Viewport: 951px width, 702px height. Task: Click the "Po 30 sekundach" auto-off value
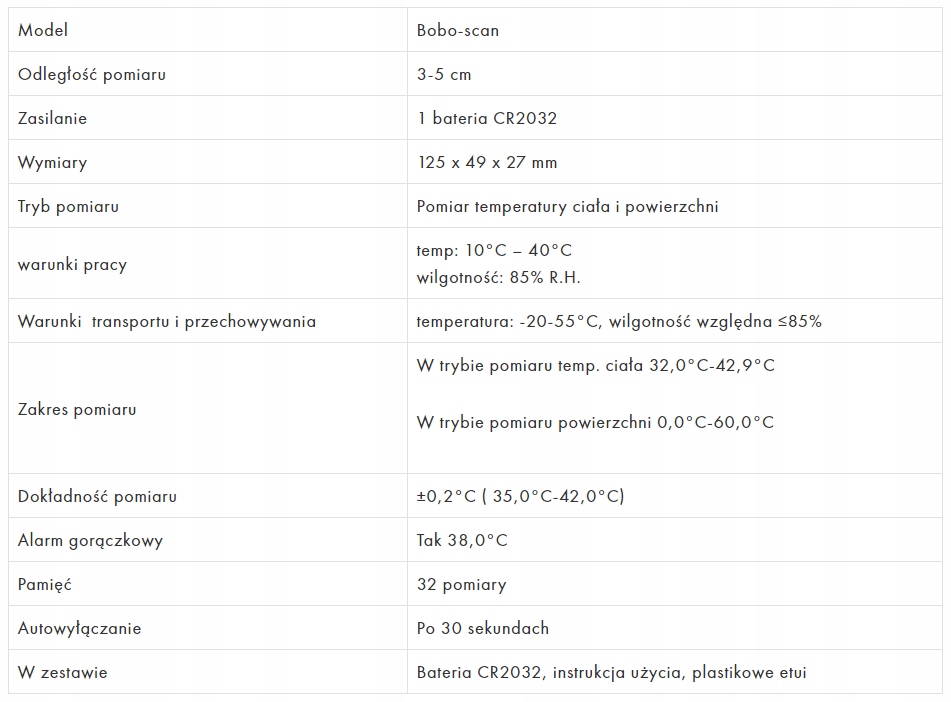click(x=483, y=628)
